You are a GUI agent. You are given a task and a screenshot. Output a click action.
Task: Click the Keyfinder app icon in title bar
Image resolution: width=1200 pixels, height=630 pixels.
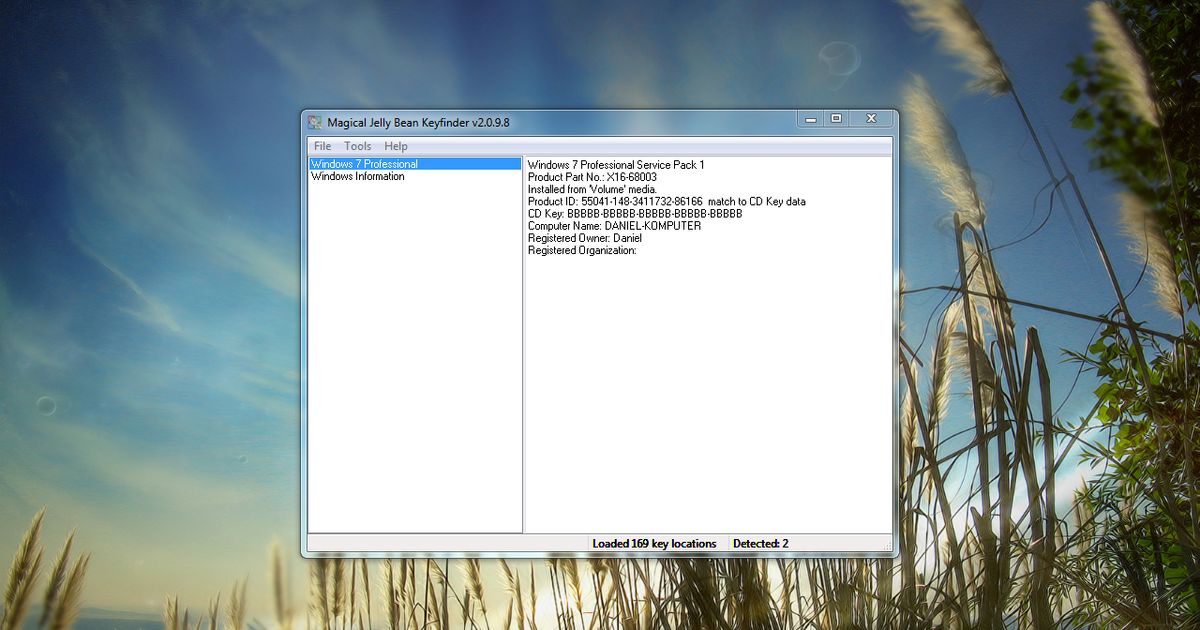(x=315, y=122)
